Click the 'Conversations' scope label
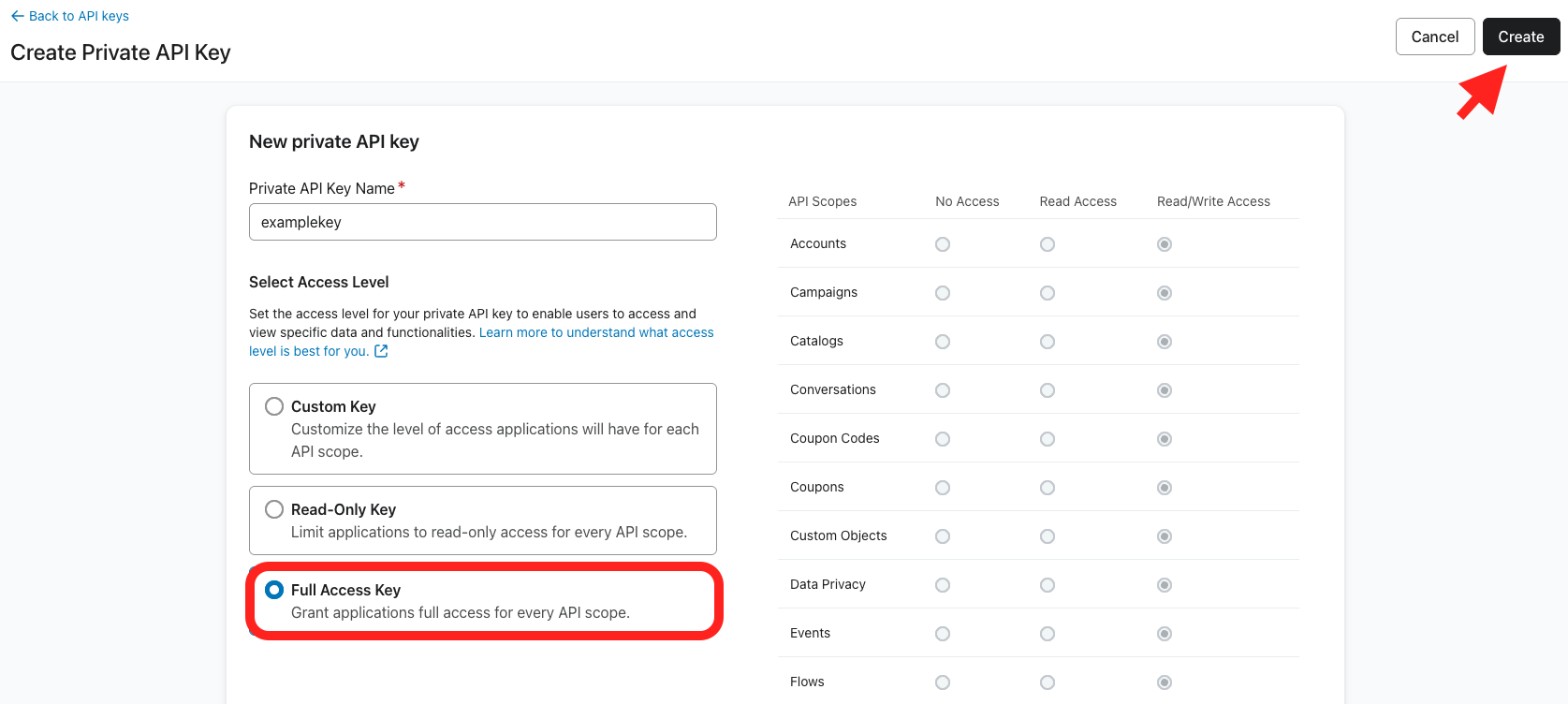Screen dimensions: 1568x704 coord(833,389)
